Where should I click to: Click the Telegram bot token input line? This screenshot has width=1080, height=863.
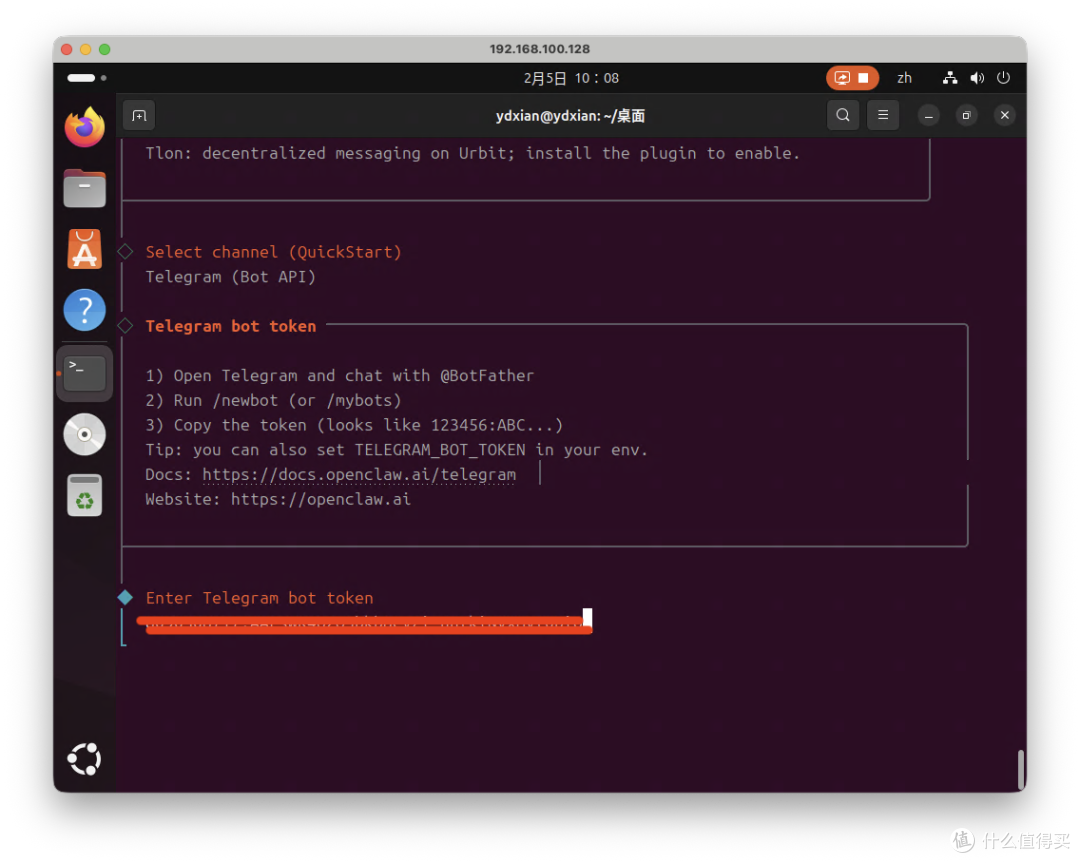coord(365,623)
